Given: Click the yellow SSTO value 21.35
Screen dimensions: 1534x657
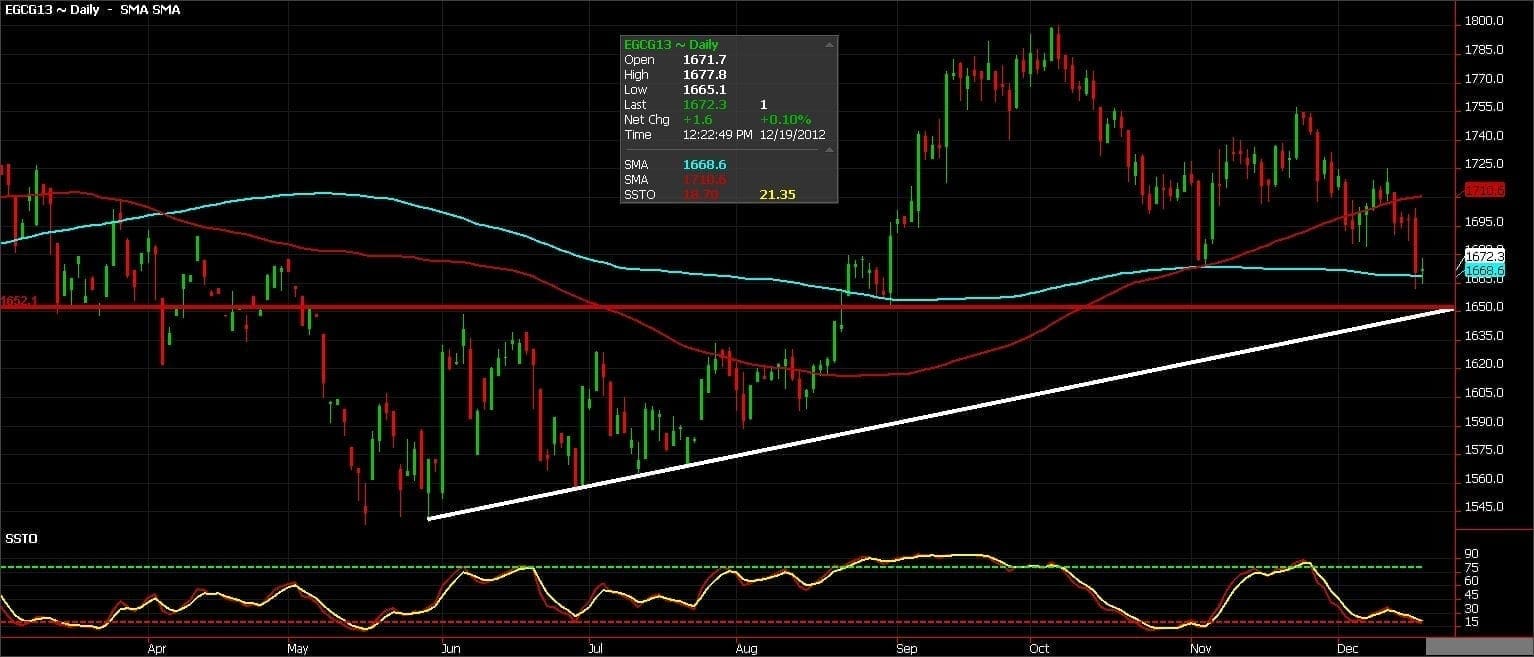Looking at the screenshot, I should click(777, 194).
